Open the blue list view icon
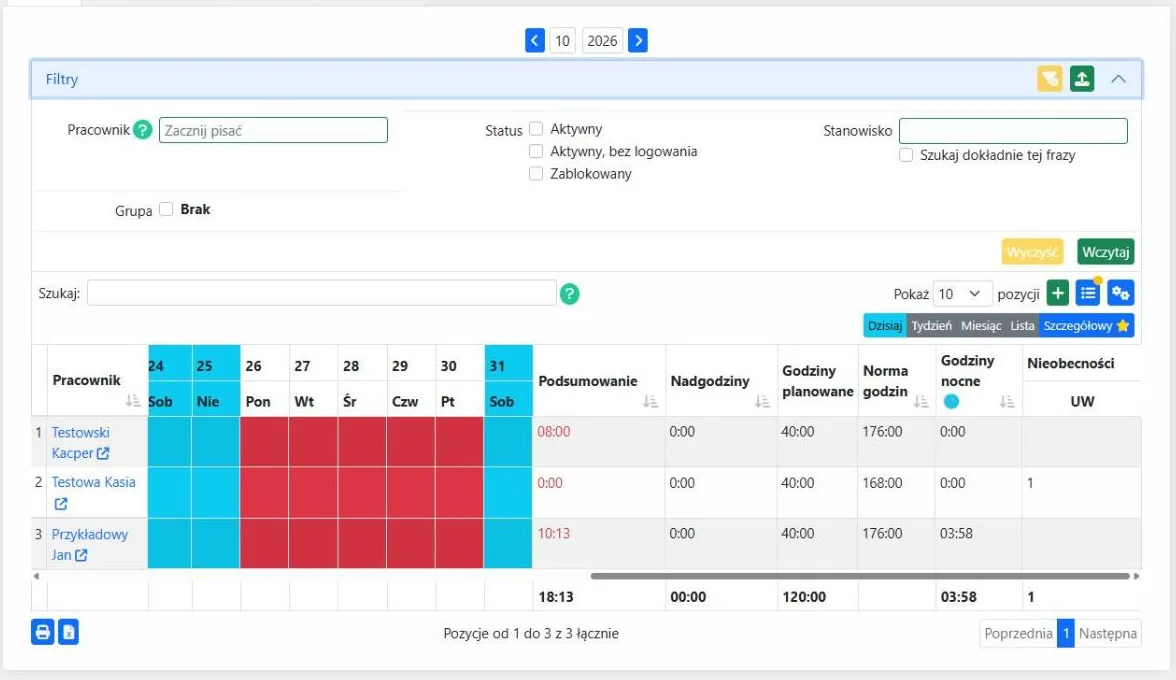1176x680 pixels. 1088,293
